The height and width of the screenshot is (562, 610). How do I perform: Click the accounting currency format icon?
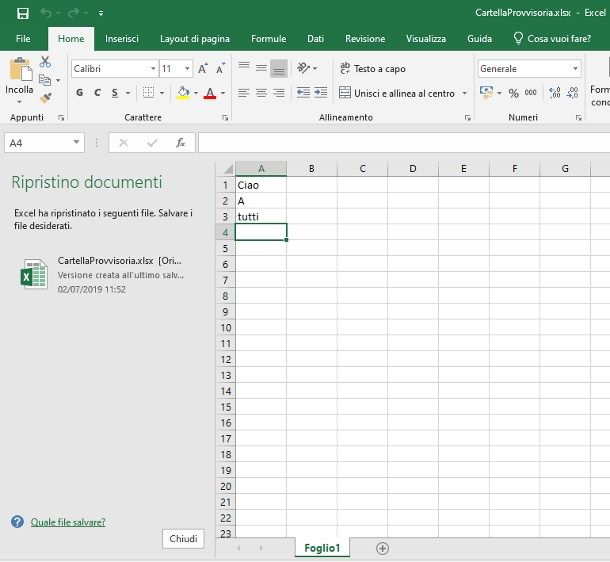[x=486, y=93]
